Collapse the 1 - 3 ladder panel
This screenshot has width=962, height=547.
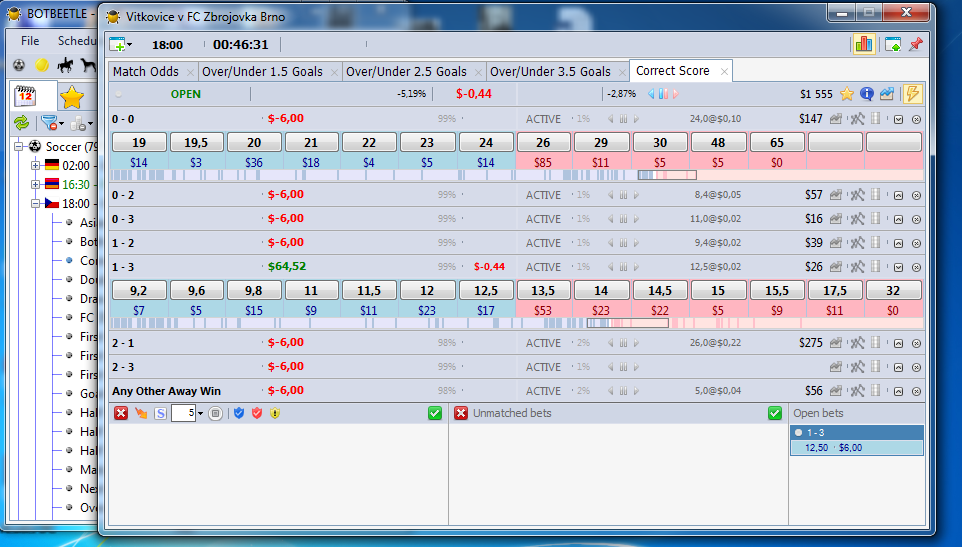click(x=898, y=267)
